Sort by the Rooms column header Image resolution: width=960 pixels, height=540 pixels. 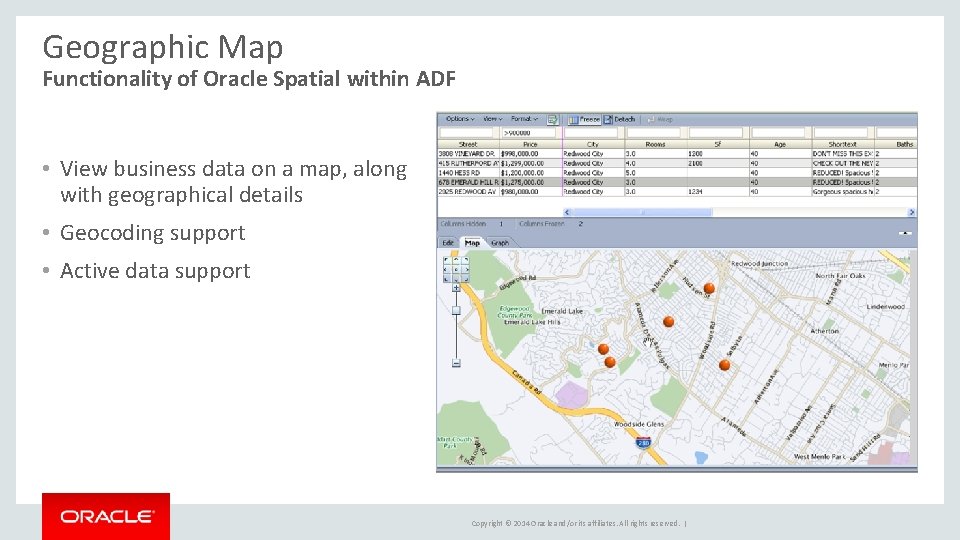(x=656, y=144)
